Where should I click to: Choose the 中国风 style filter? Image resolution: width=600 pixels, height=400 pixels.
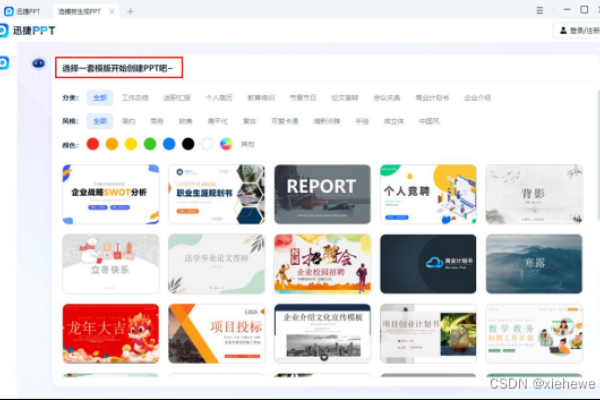(x=429, y=121)
